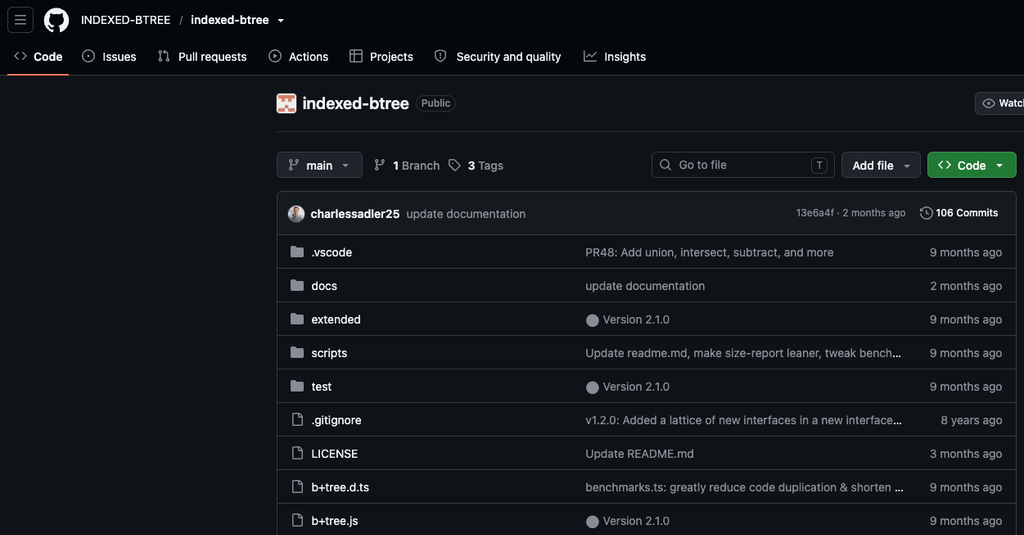This screenshot has height=535, width=1024.
Task: View the 1 Branch link
Action: [x=407, y=165]
